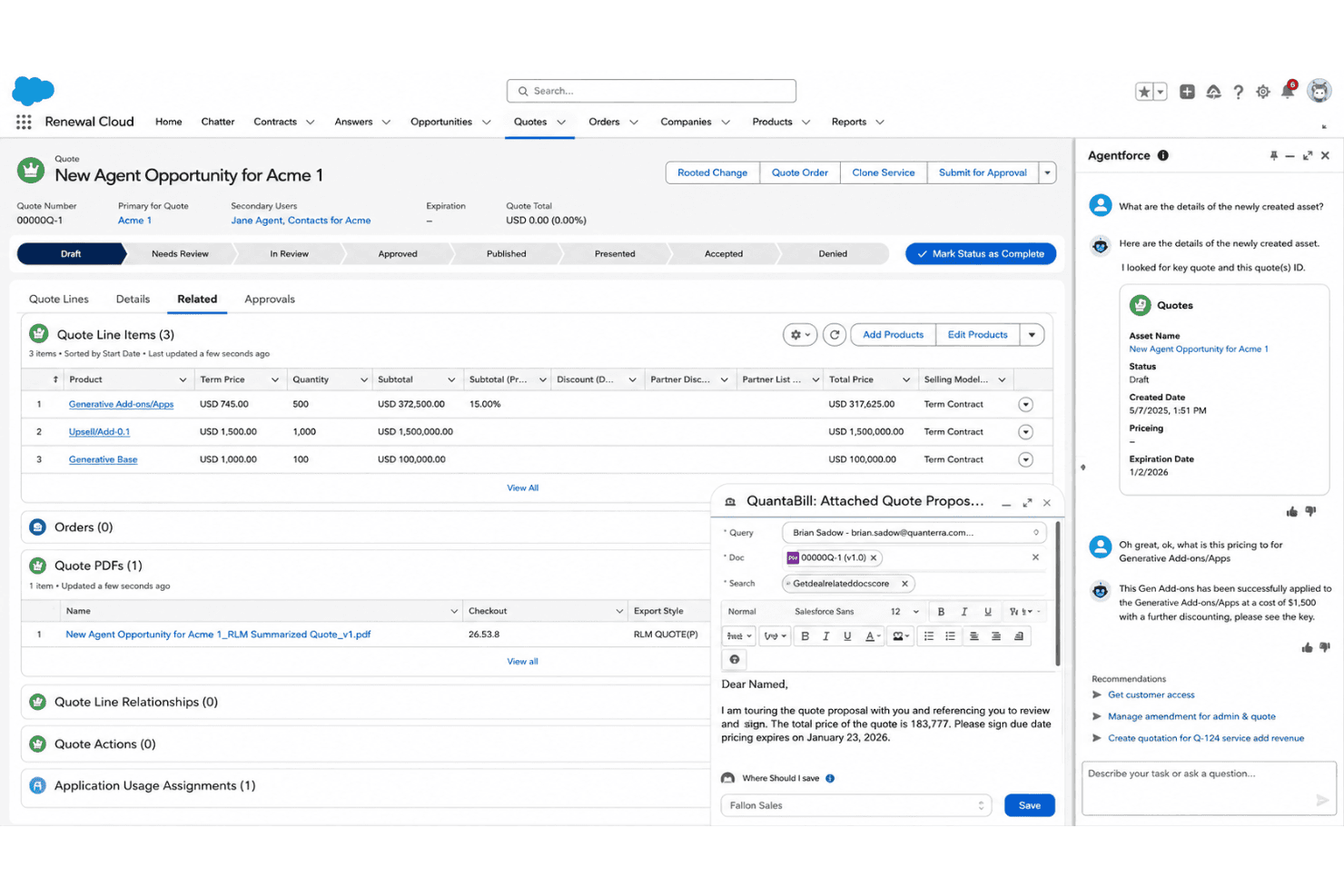Open the setup gear icon
Image resolution: width=1344 pixels, height=896 pixels.
(1262, 92)
